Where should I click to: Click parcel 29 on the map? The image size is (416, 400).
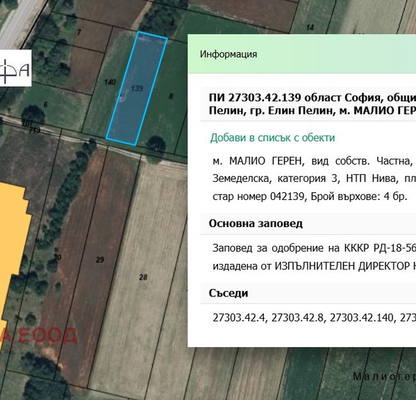[100, 260]
